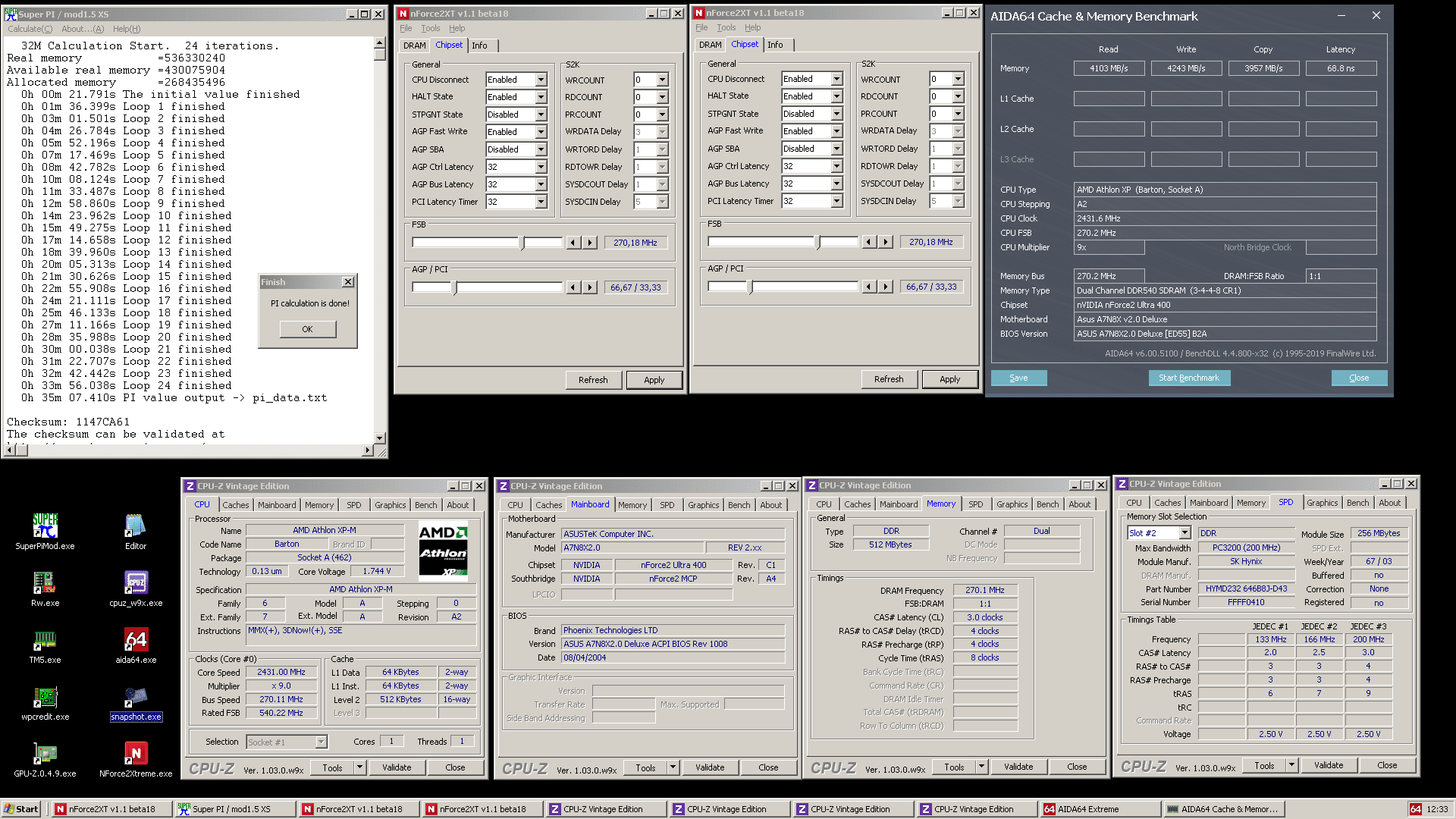Image resolution: width=1456 pixels, height=819 pixels.
Task: Open HALT State dropdown in left nForce2XT
Action: coord(541,97)
